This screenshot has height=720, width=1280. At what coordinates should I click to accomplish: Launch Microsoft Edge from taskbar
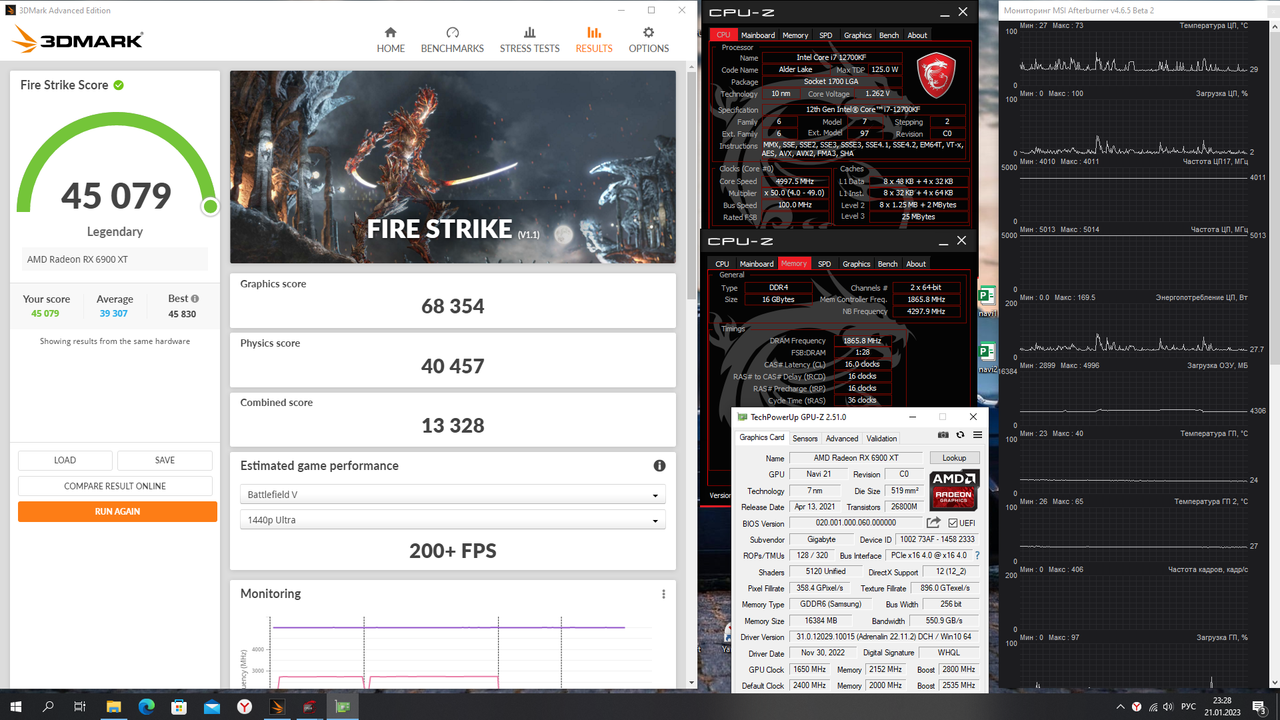[x=146, y=706]
